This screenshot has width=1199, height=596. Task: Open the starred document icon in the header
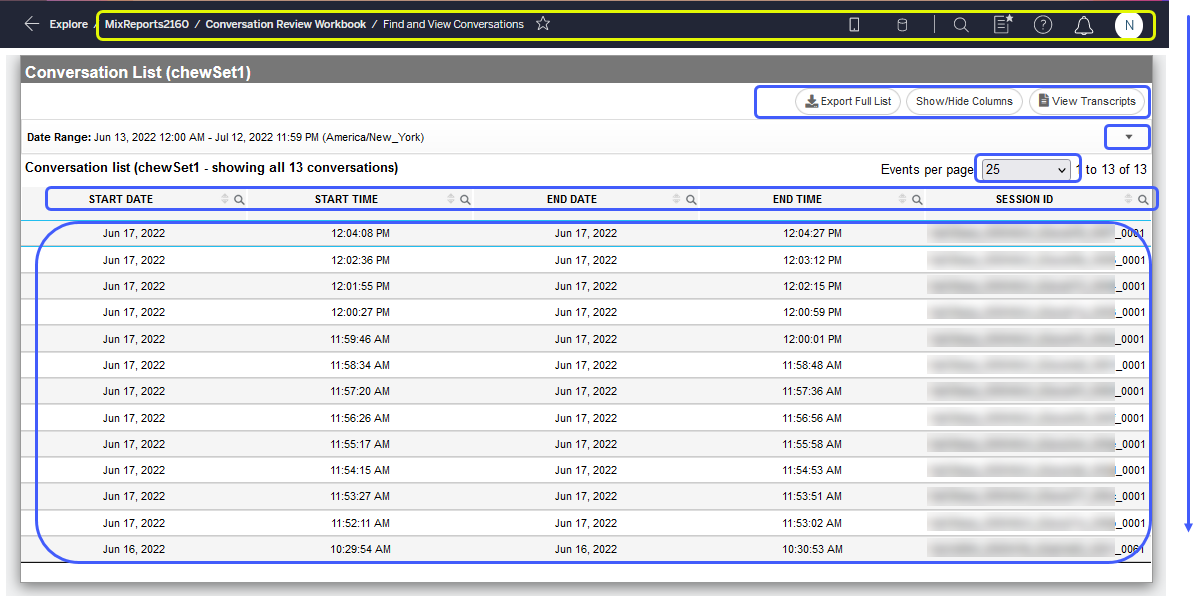point(1002,25)
